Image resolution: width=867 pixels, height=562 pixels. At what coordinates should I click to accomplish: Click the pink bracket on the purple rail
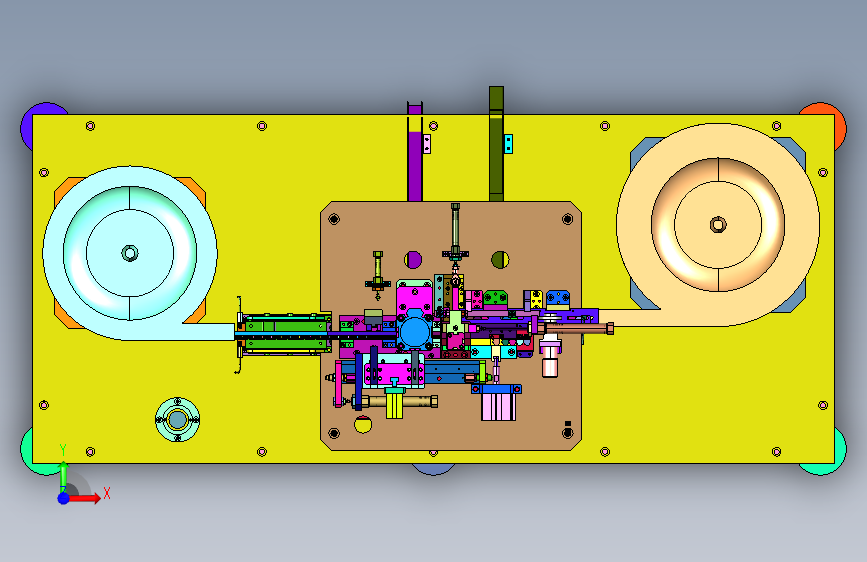point(426,144)
